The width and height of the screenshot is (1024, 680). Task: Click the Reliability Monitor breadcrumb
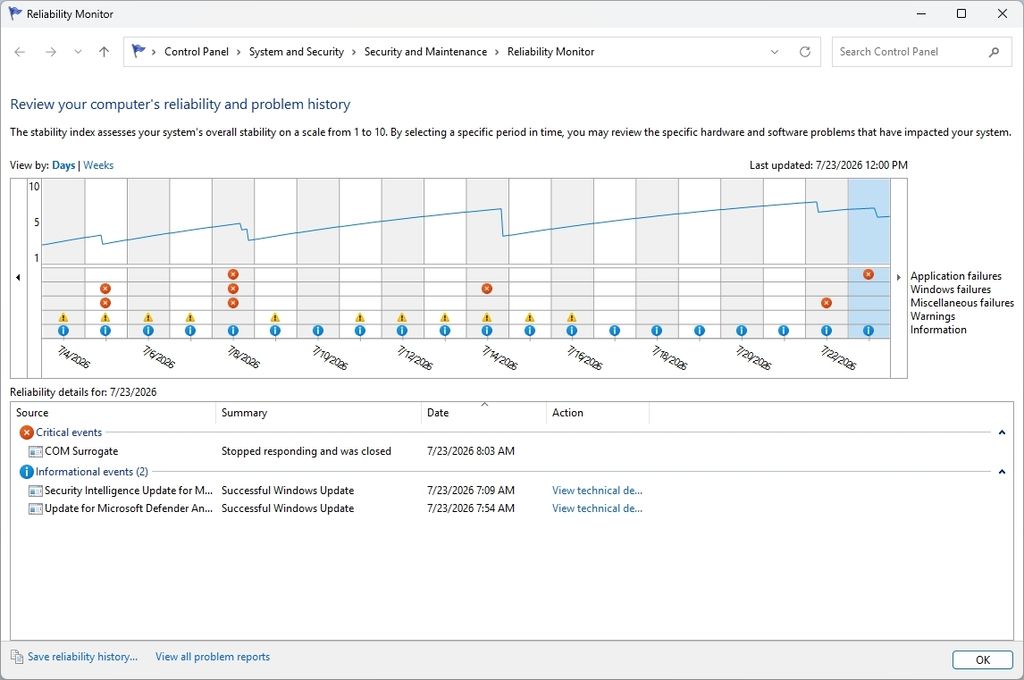tap(551, 52)
